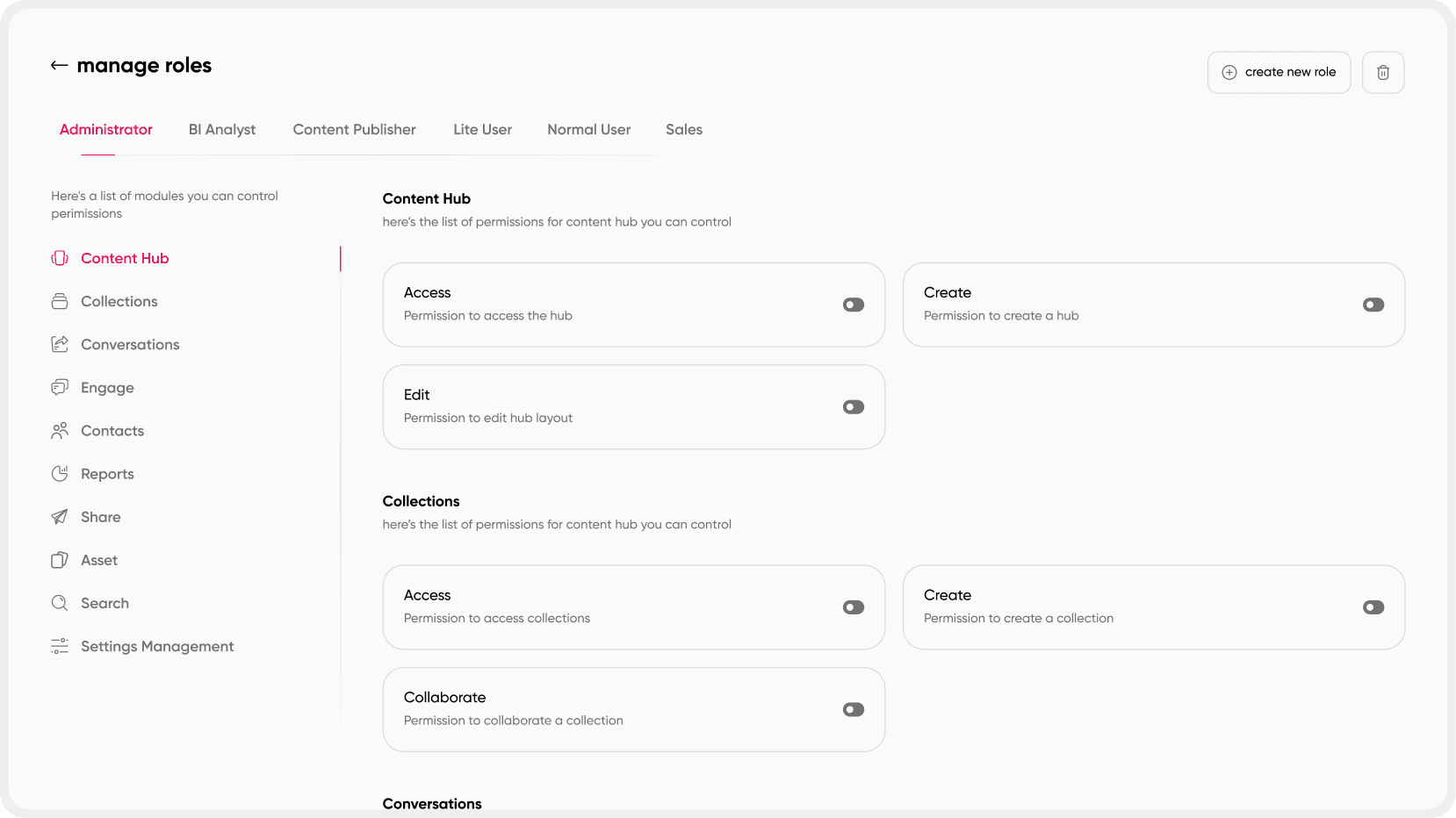The image size is (1456, 818).
Task: Select the Normal User role tab
Action: pyautogui.click(x=589, y=129)
